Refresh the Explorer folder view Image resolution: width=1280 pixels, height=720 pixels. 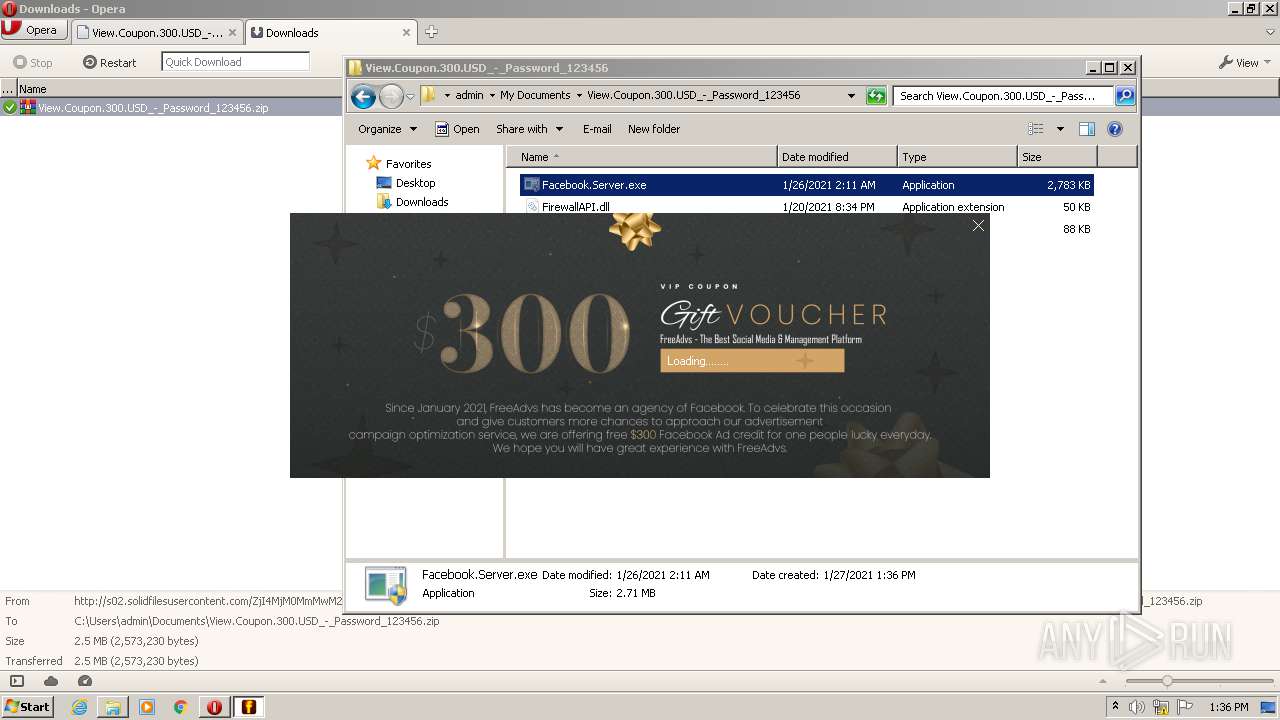click(x=876, y=96)
